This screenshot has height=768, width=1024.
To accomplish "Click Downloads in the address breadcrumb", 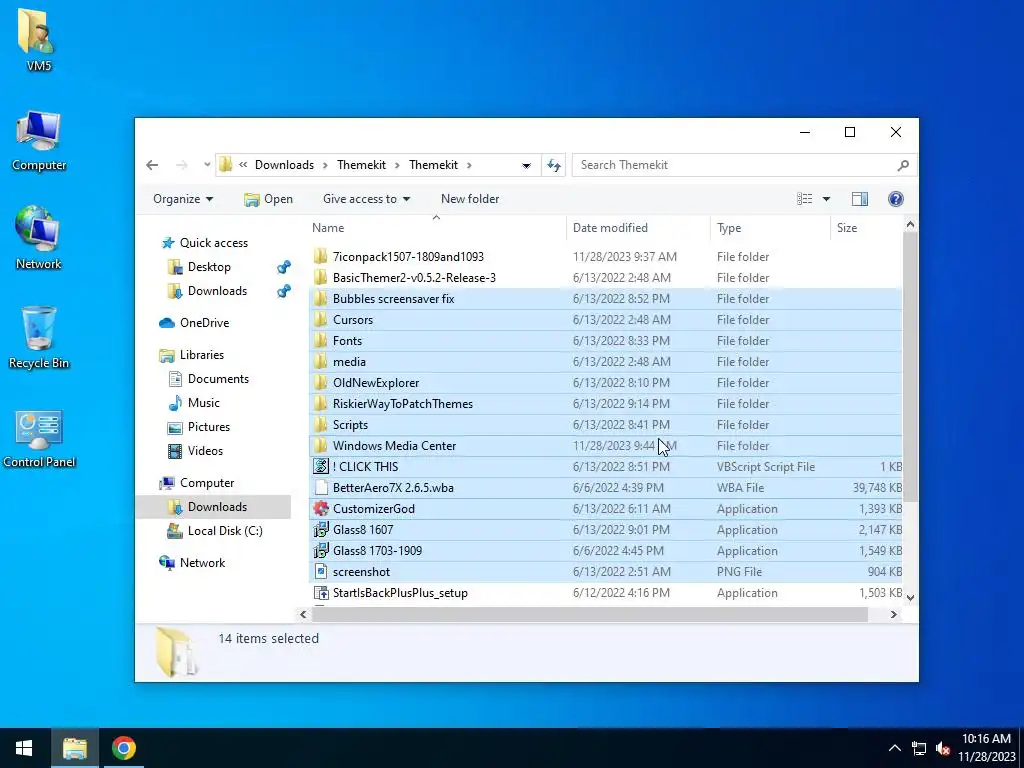I will [x=284, y=165].
